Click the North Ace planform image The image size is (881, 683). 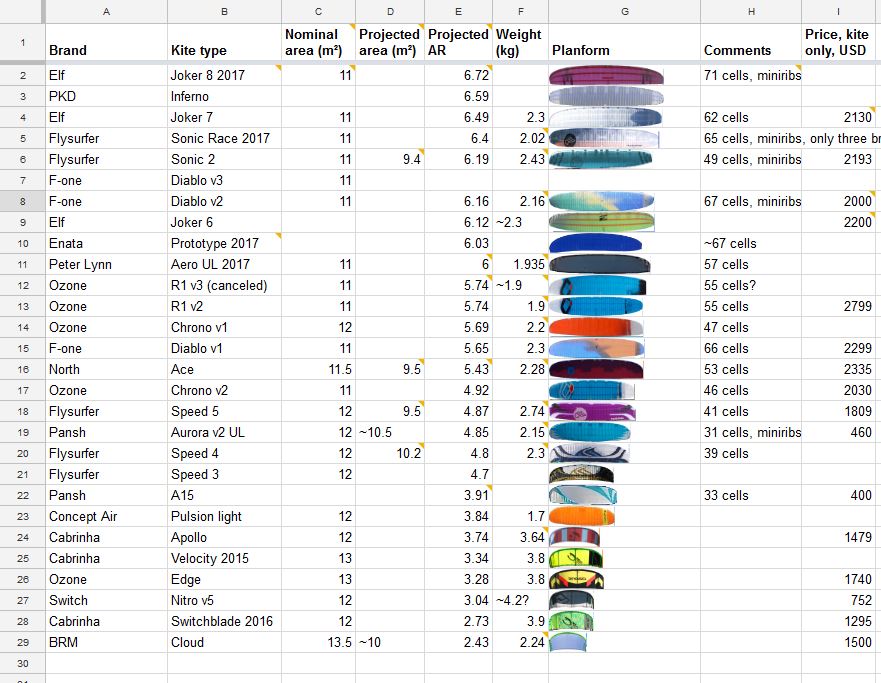click(596, 369)
